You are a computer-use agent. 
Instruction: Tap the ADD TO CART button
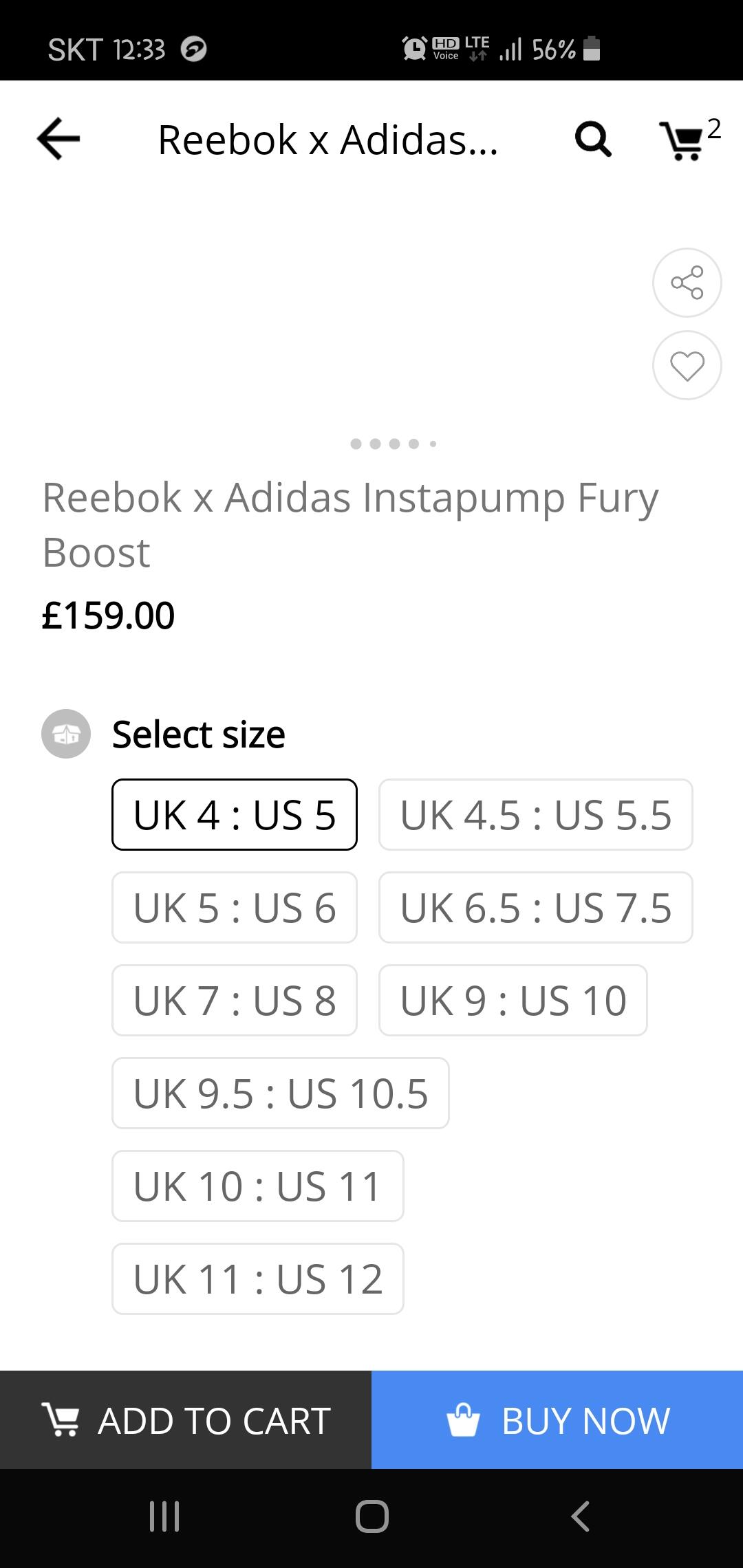pos(186,1420)
